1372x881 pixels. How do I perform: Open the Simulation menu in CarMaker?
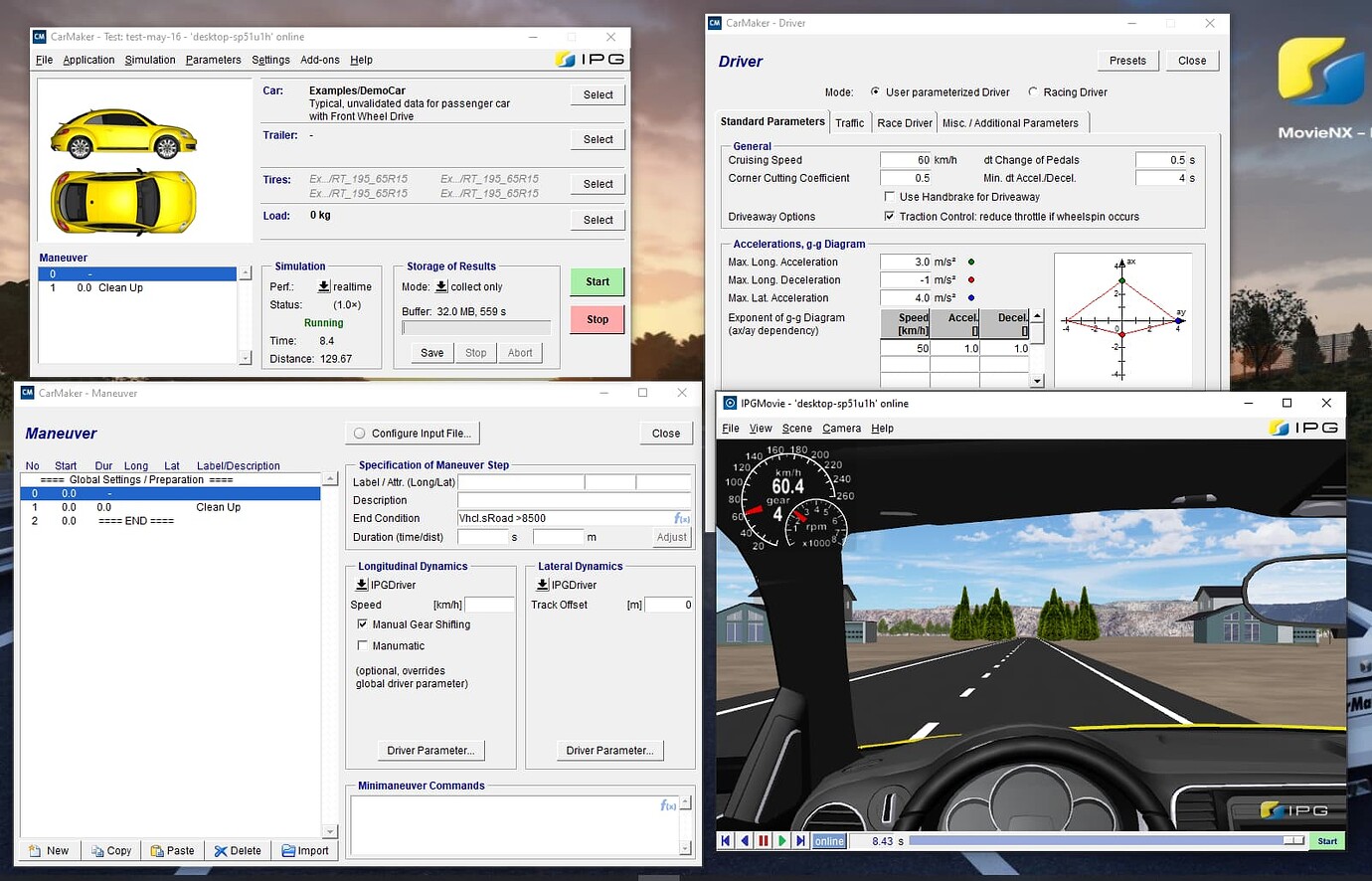point(150,60)
